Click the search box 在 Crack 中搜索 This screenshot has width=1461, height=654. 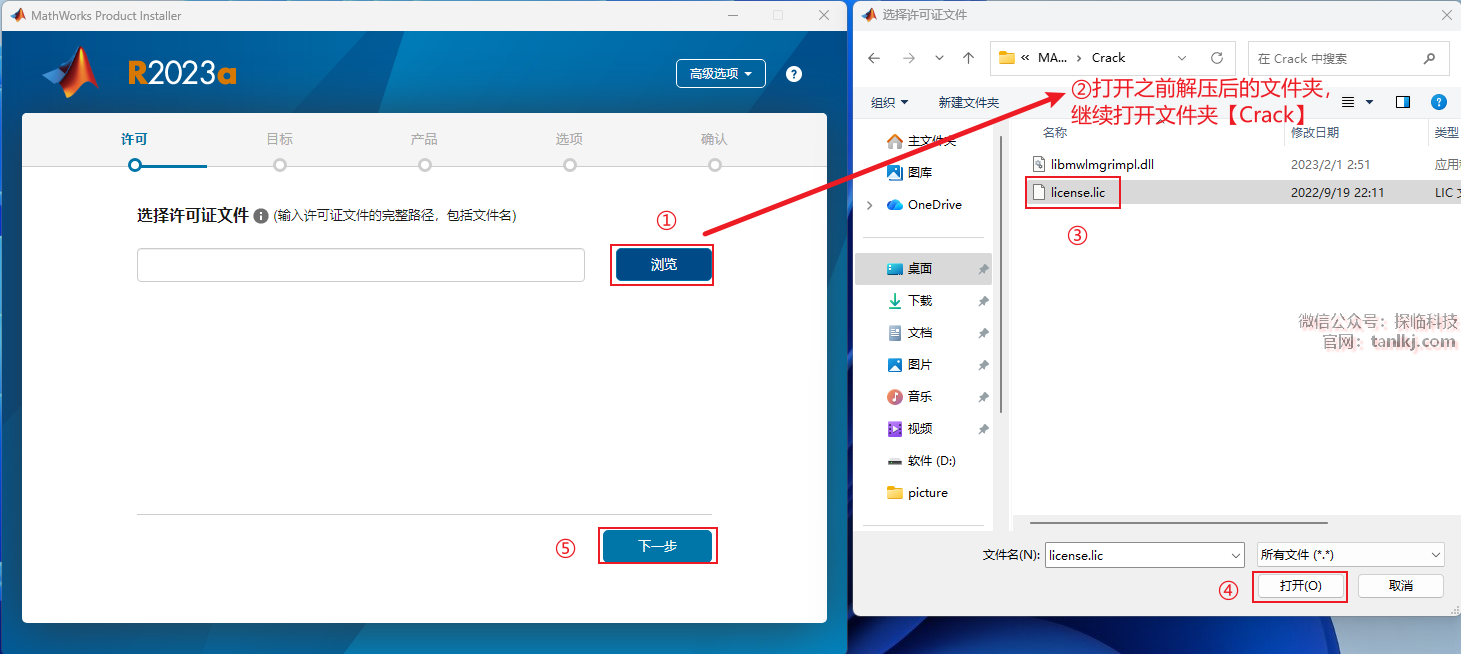[x=1348, y=58]
